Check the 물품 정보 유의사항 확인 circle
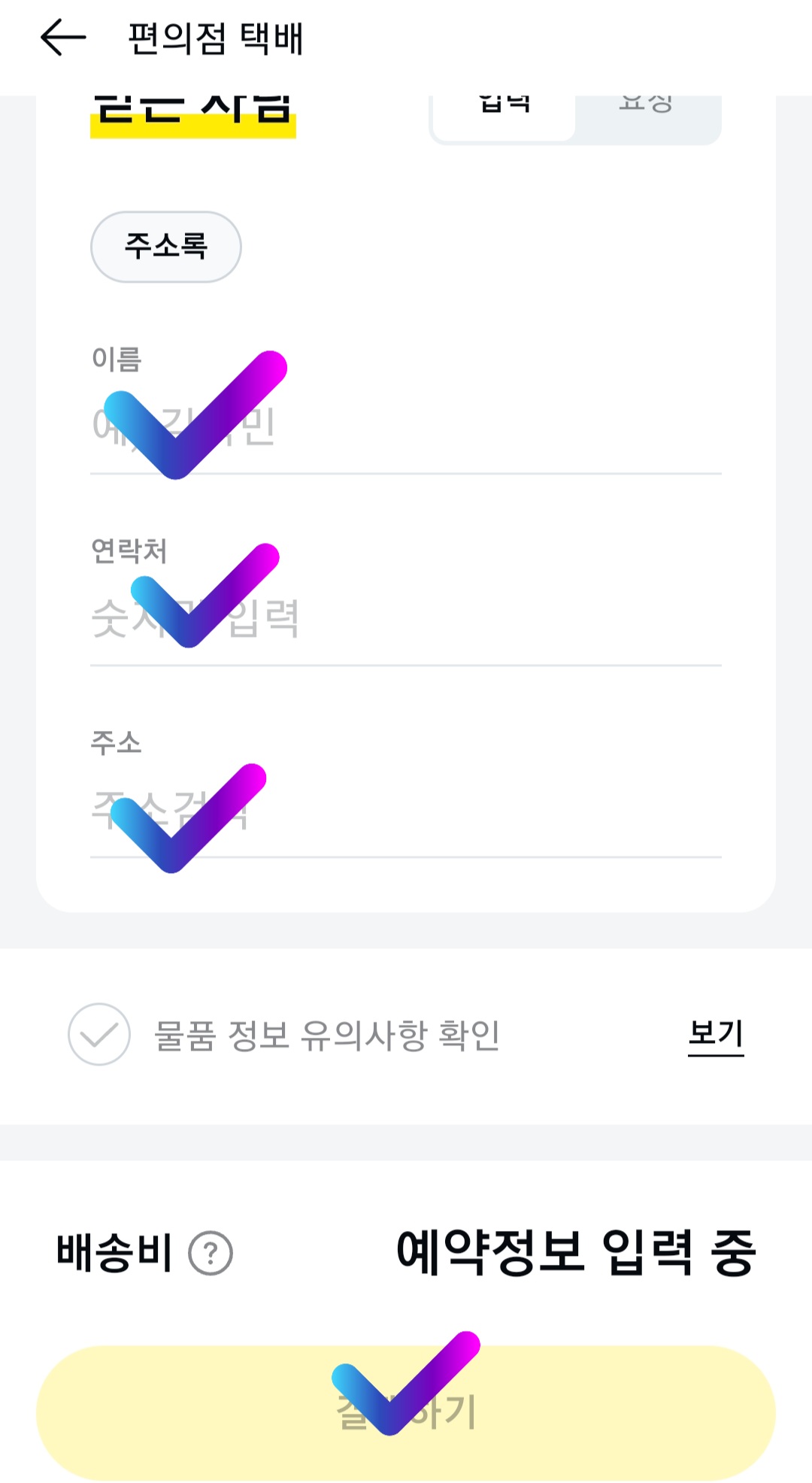Screen dimensions: 812x1483 (x=99, y=1034)
